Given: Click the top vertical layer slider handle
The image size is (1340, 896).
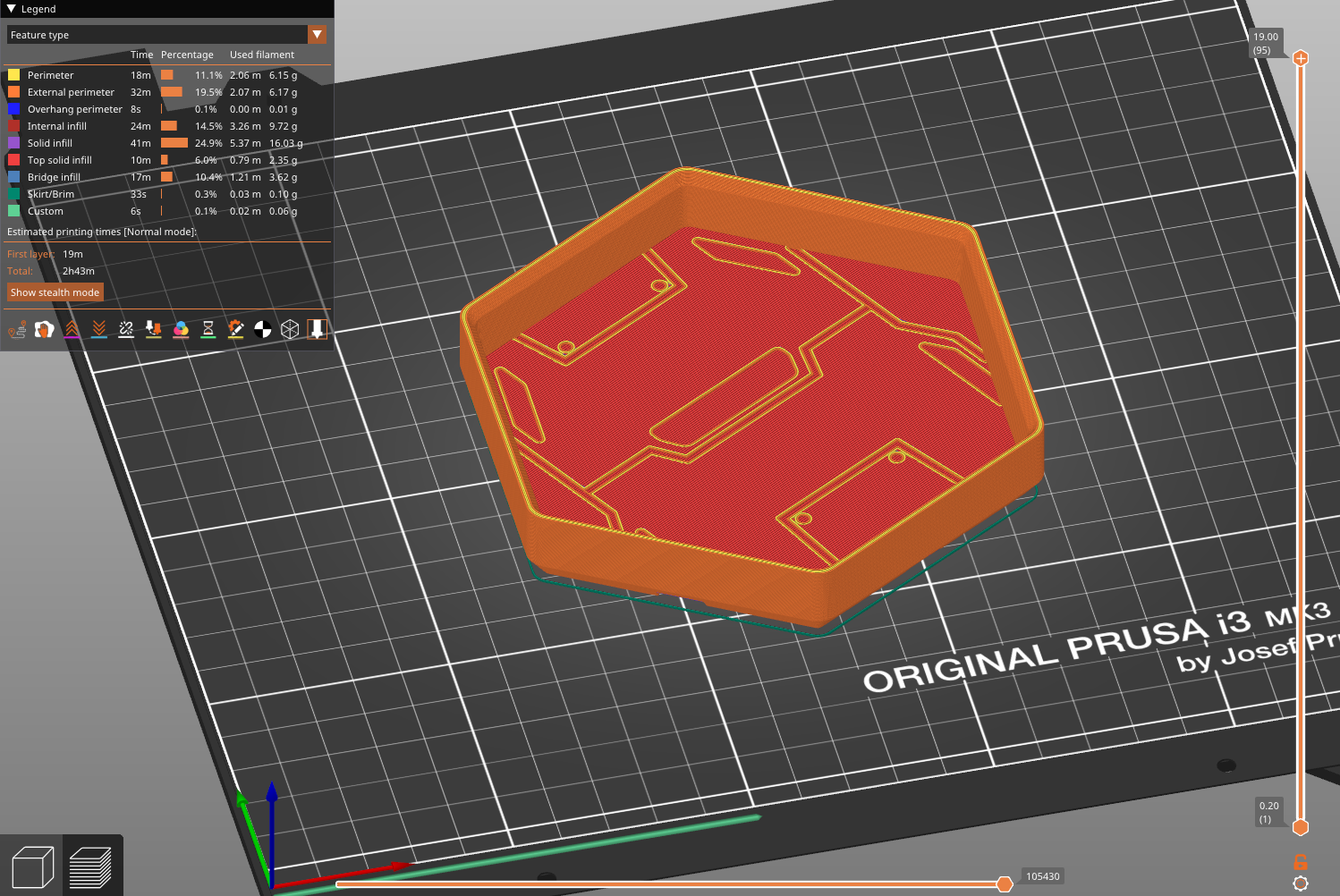Looking at the screenshot, I should point(1300,57).
